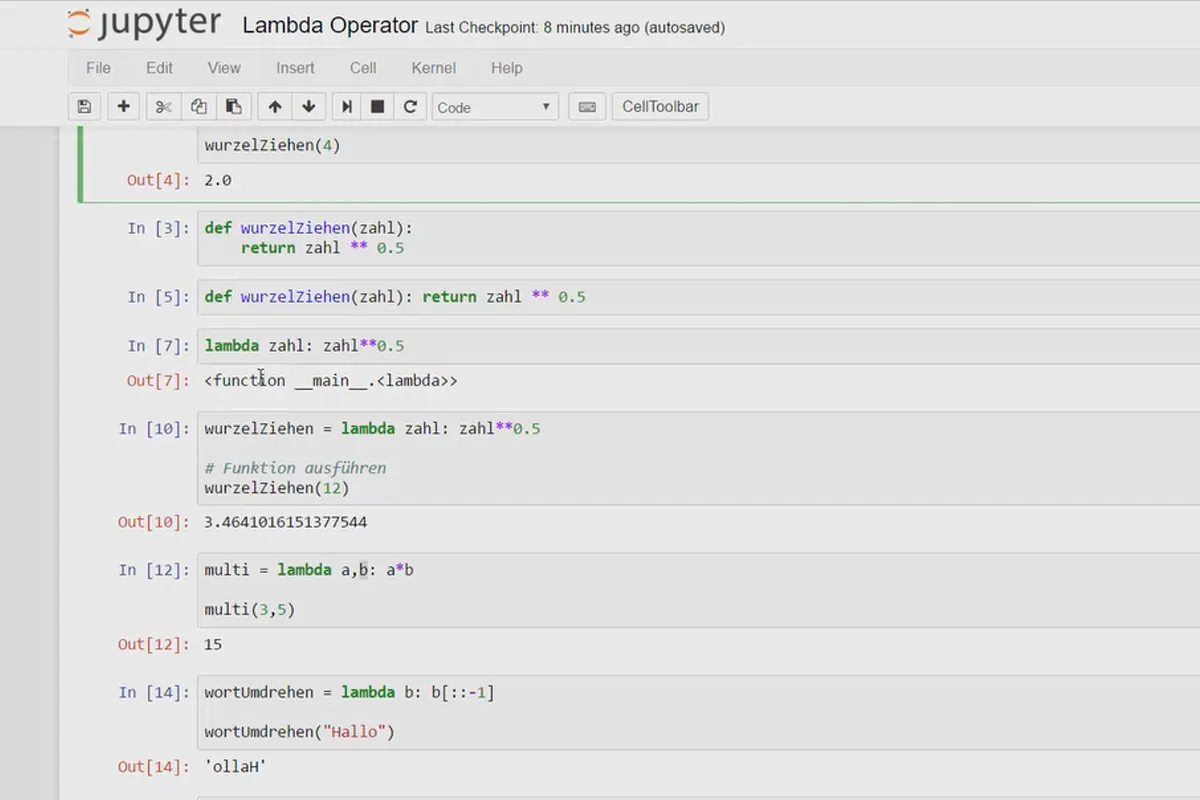Insert a cell below with the plus icon
Viewport: 1200px width, 800px height.
[123, 107]
